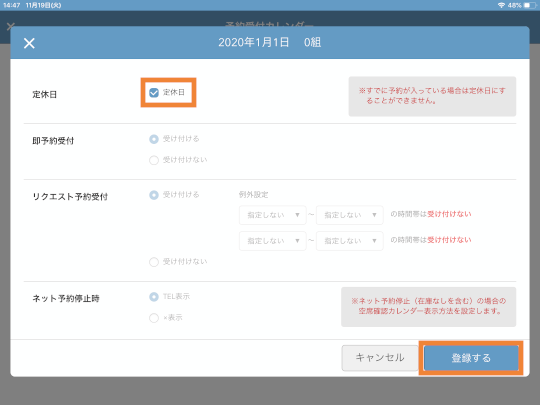Click the キャンセル button
The width and height of the screenshot is (540, 405).
coord(380,358)
